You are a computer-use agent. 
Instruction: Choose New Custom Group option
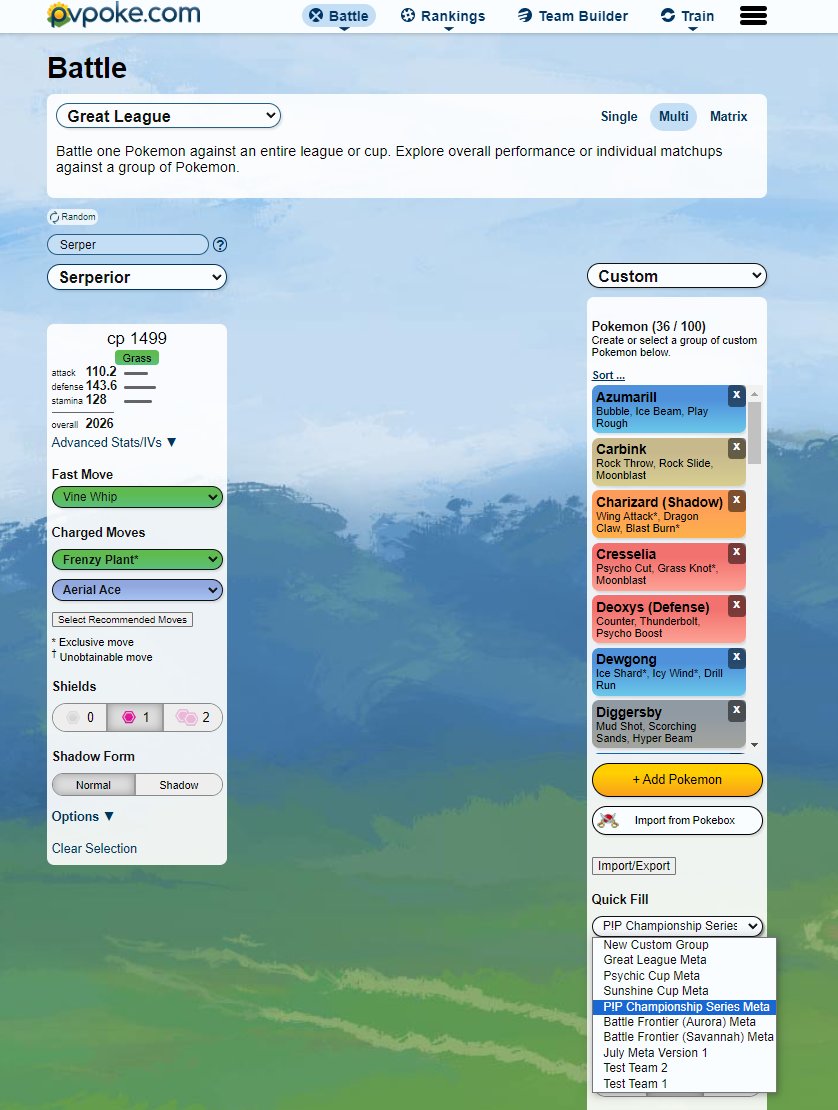(x=684, y=945)
